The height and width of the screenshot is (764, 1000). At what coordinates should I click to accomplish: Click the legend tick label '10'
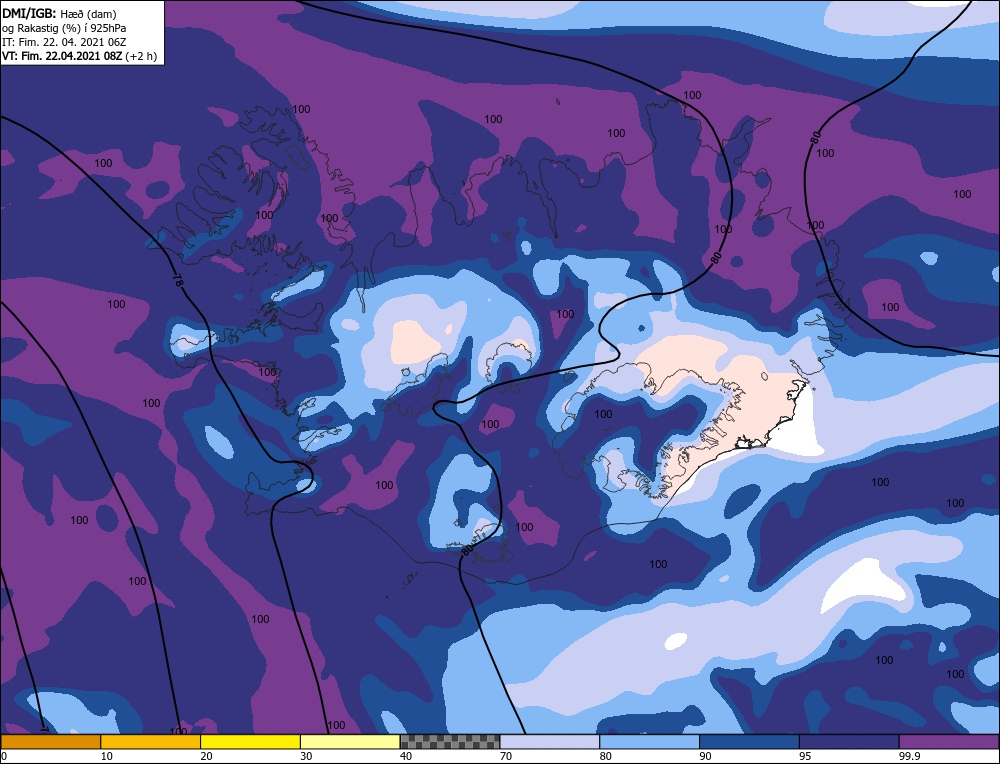click(x=107, y=756)
